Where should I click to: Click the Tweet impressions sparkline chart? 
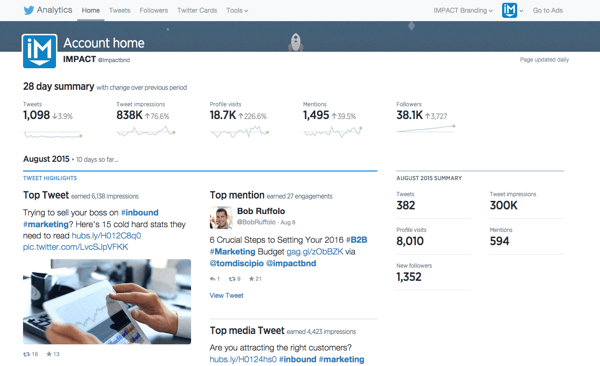point(146,132)
